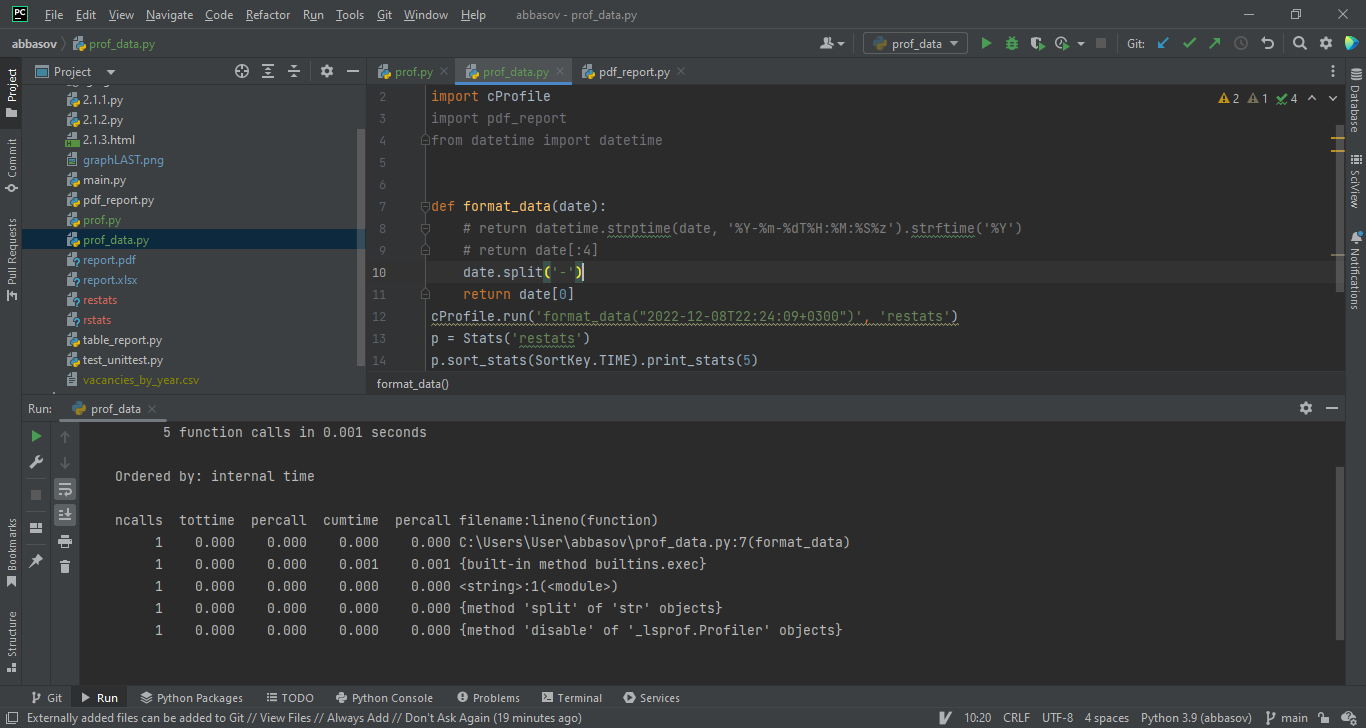Rerun prof_data in the Run panel
This screenshot has height=728, width=1366.
click(x=36, y=435)
